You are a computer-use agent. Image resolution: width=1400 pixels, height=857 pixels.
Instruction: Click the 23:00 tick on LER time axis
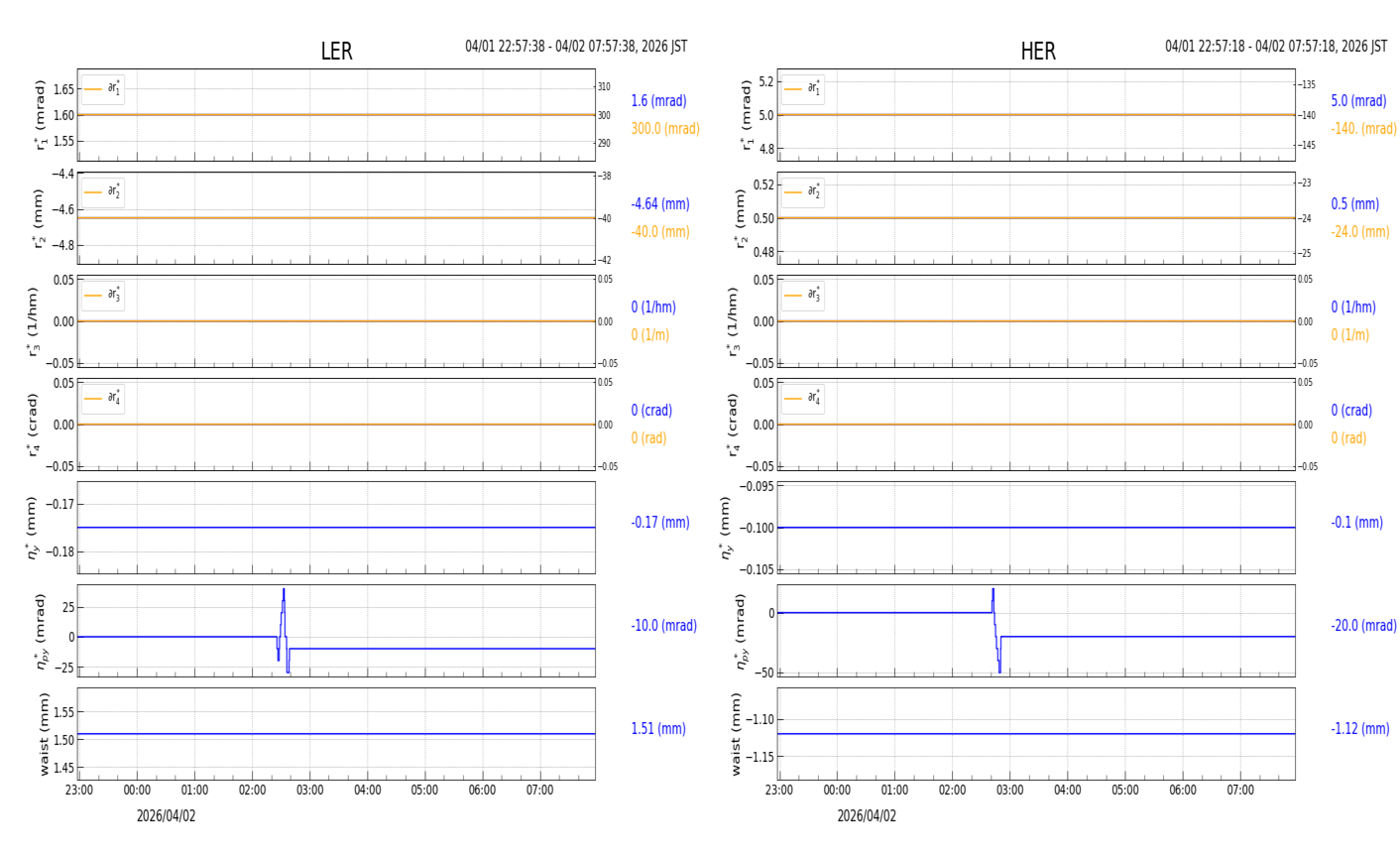79,791
